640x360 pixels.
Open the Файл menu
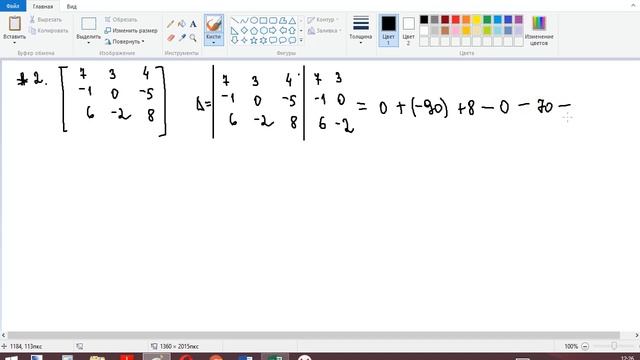pos(13,6)
